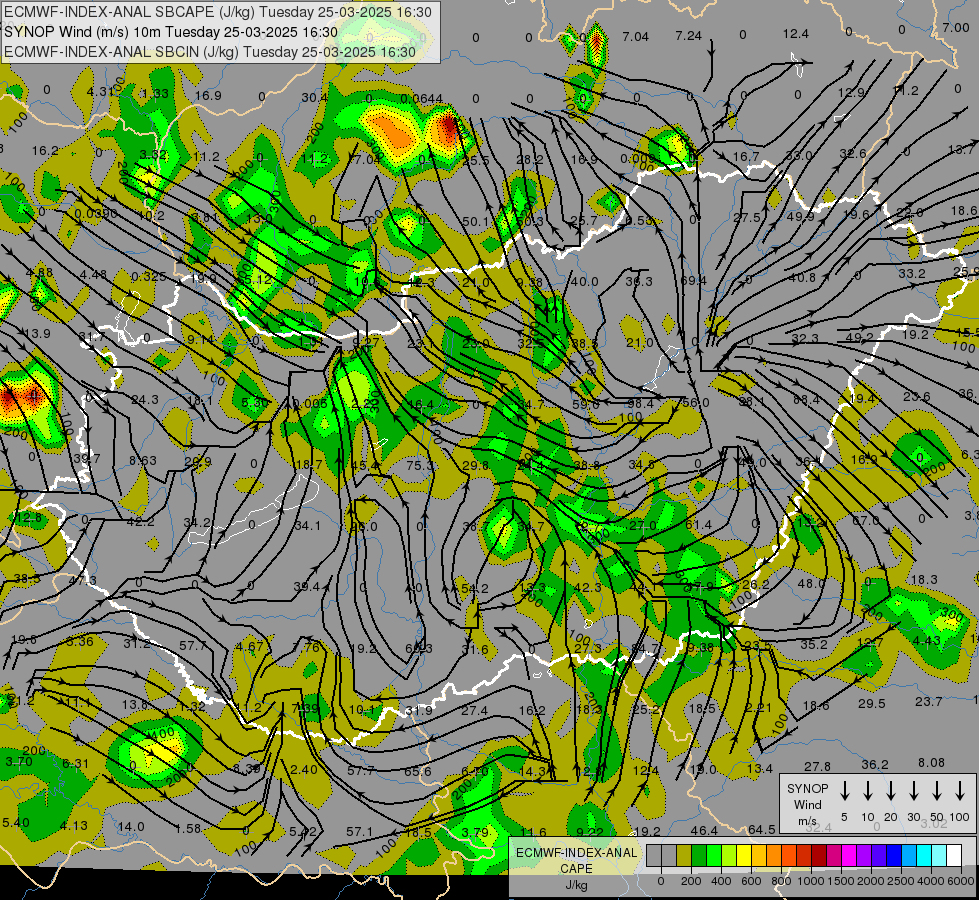
Task: Click the 2500 tick label on CAPE scale
Action: click(x=901, y=881)
